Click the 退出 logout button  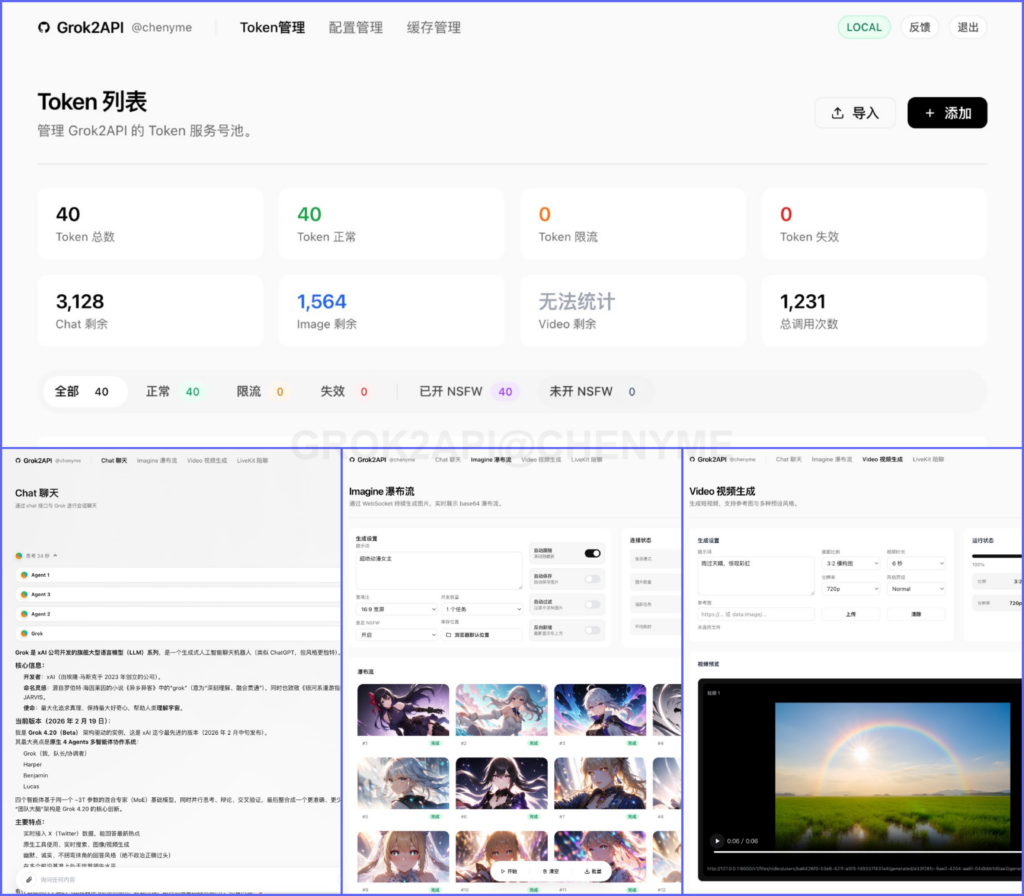(x=968, y=28)
